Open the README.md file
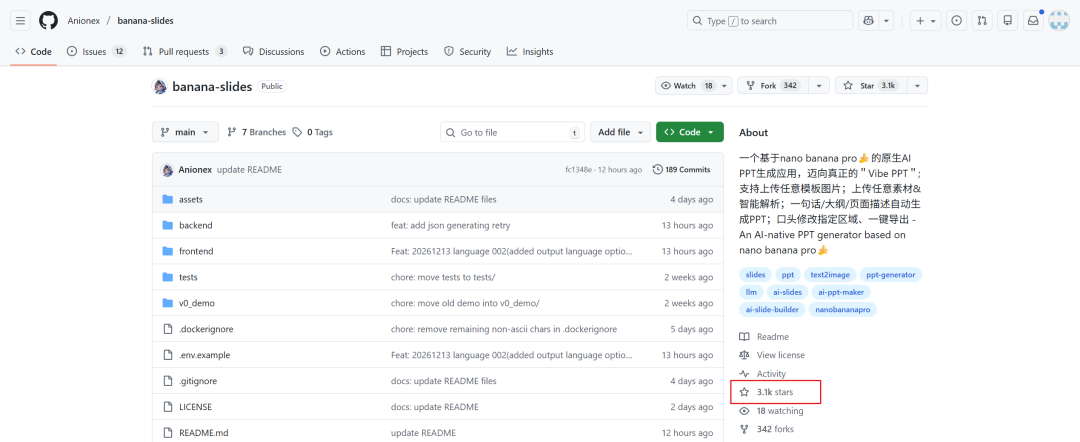 203,433
